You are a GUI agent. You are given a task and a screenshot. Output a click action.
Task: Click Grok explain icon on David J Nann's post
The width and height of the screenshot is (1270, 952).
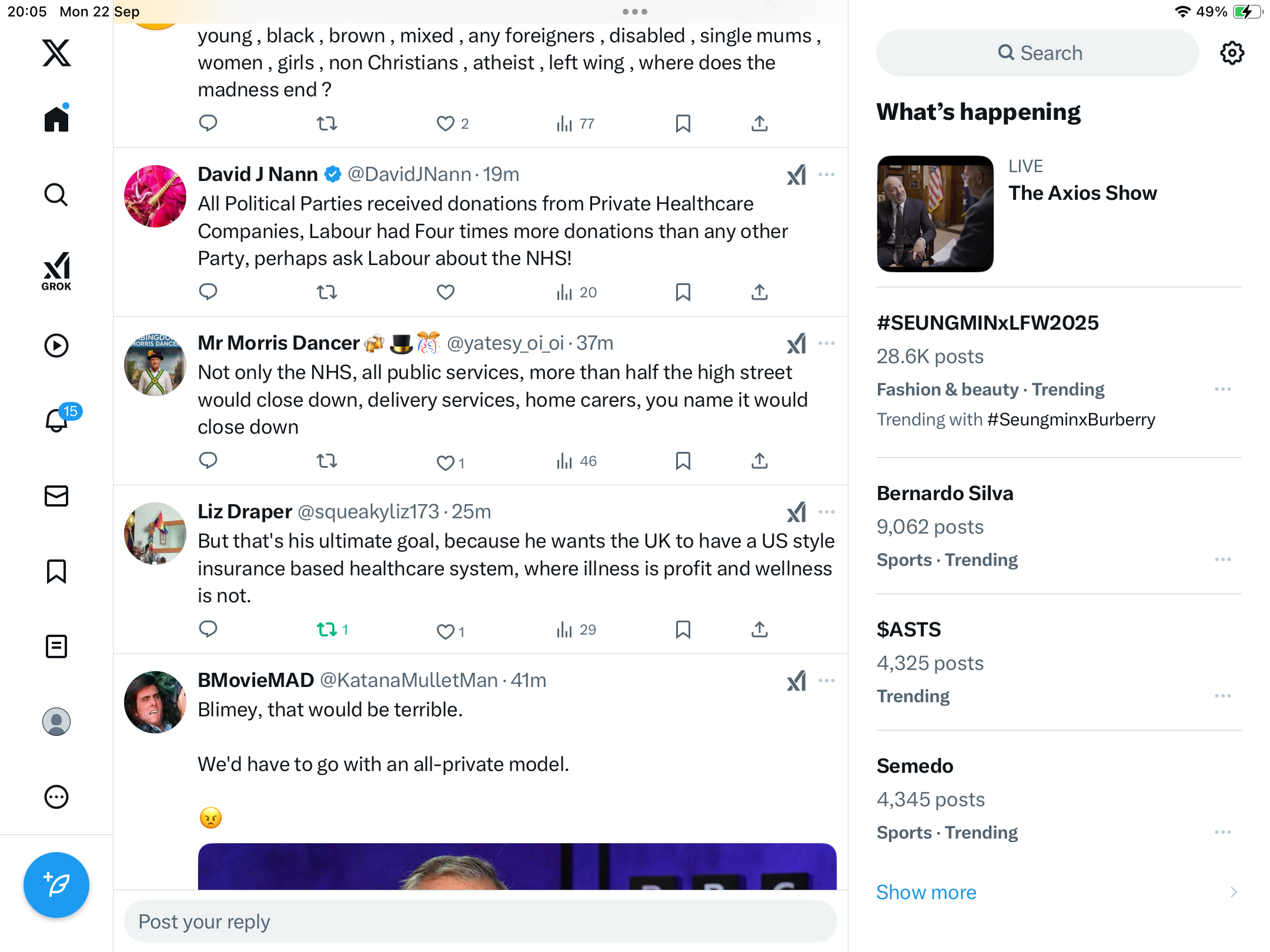tap(796, 175)
